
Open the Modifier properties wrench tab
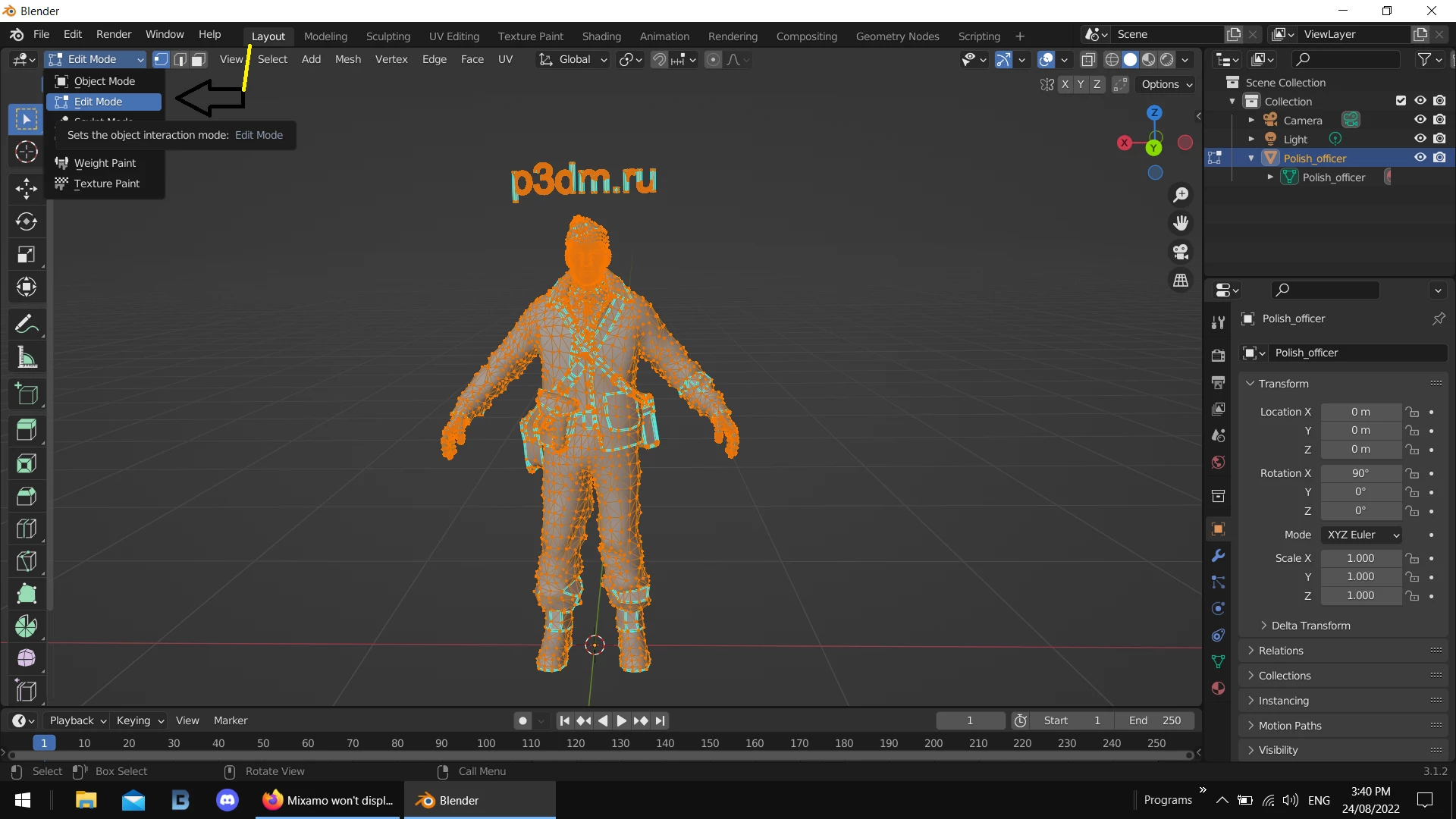[1218, 556]
